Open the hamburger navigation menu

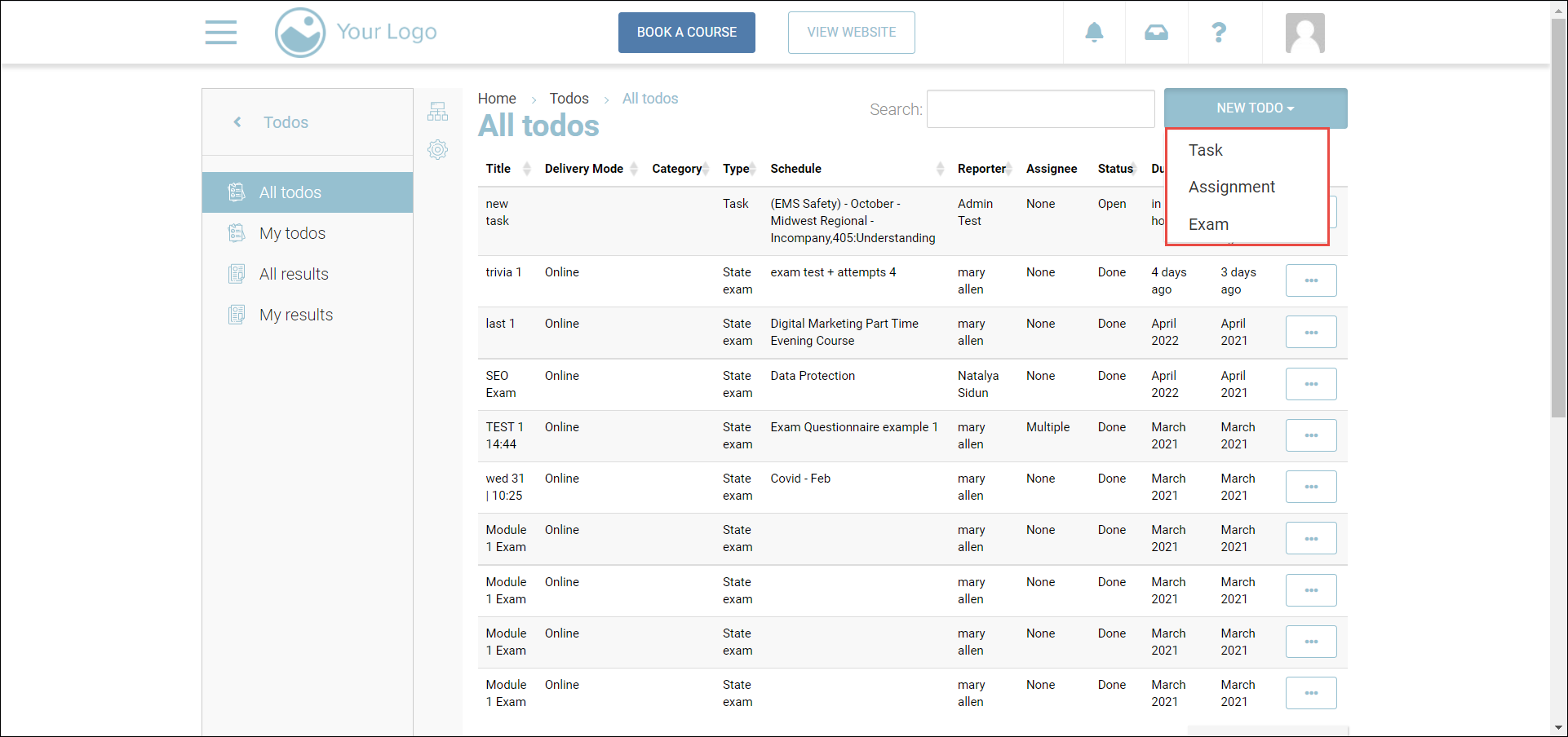point(220,33)
